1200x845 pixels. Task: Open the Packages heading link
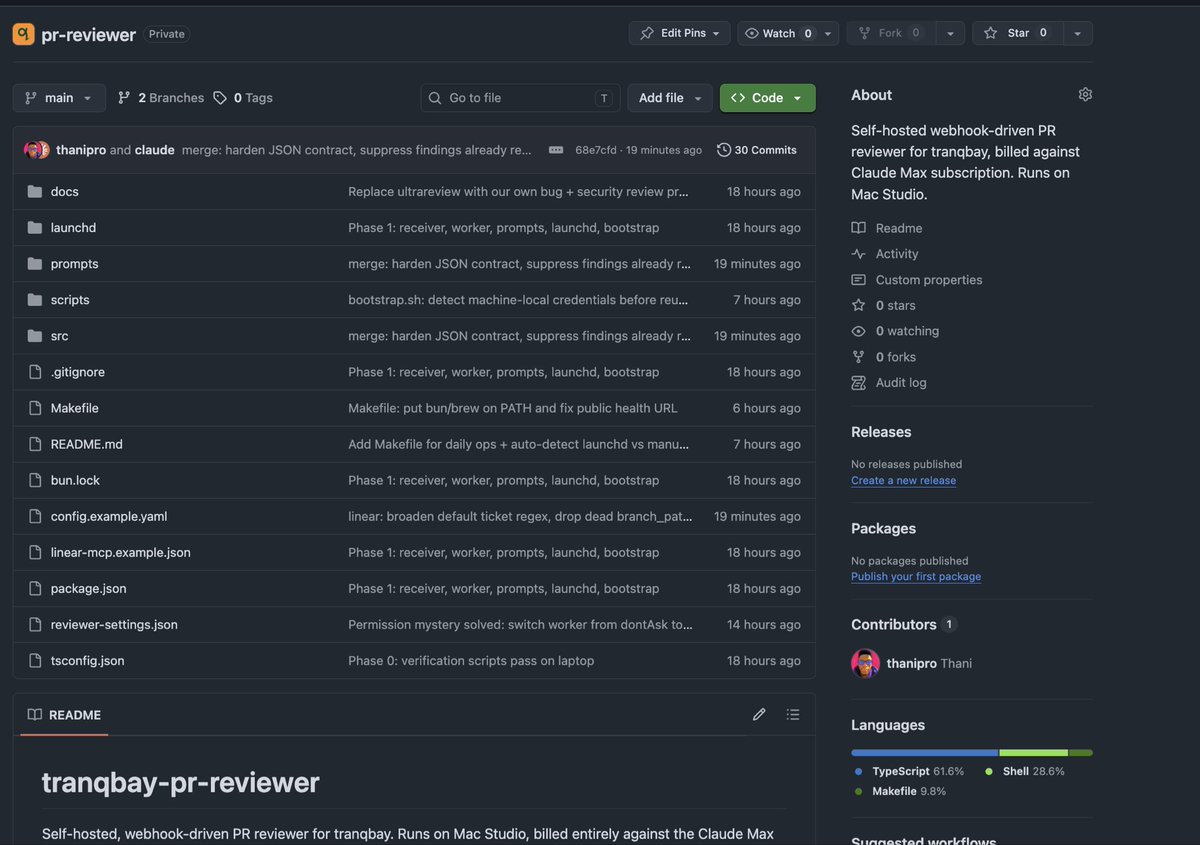point(883,528)
